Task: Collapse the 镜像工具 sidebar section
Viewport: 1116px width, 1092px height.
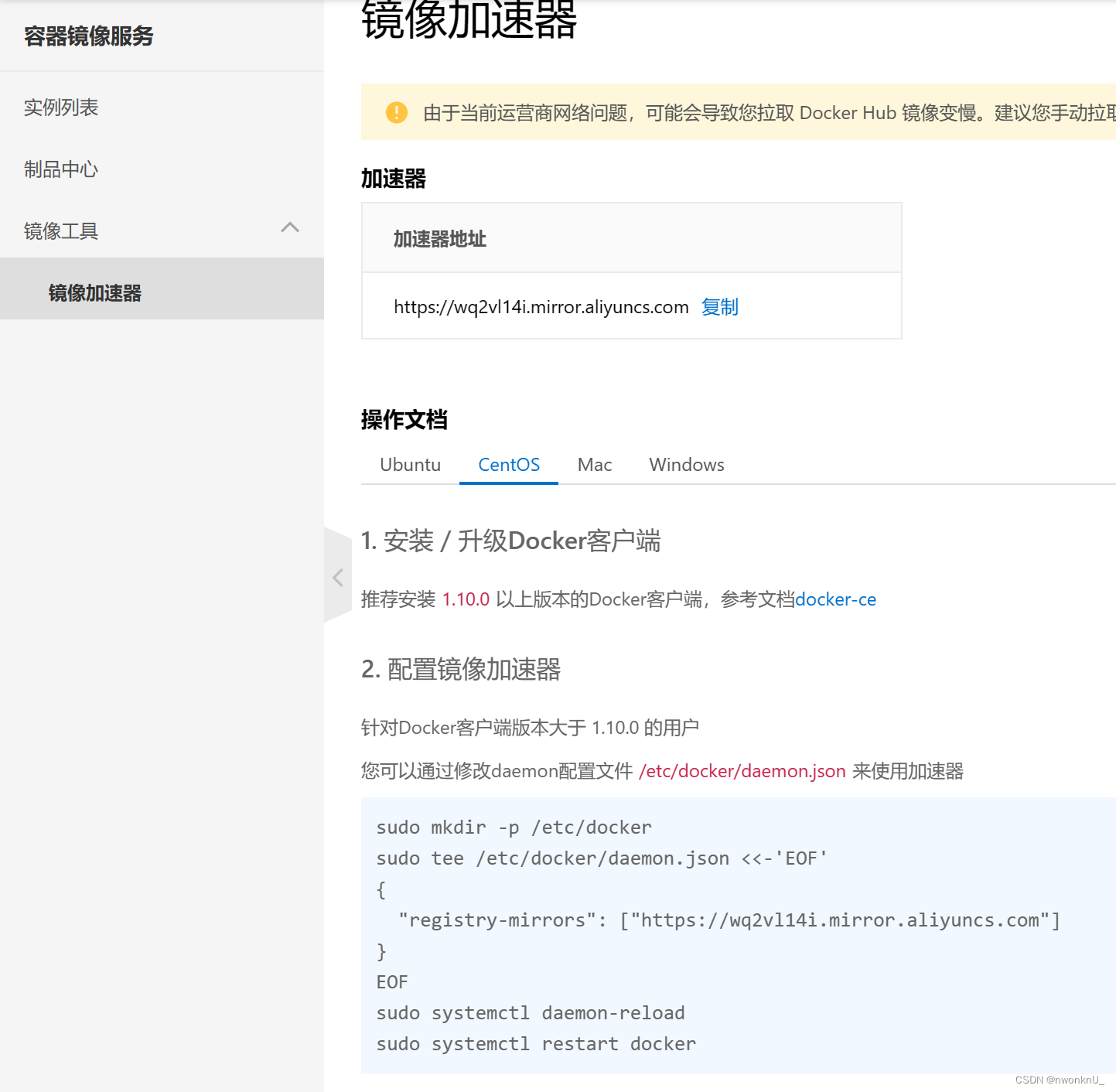Action: point(61,230)
